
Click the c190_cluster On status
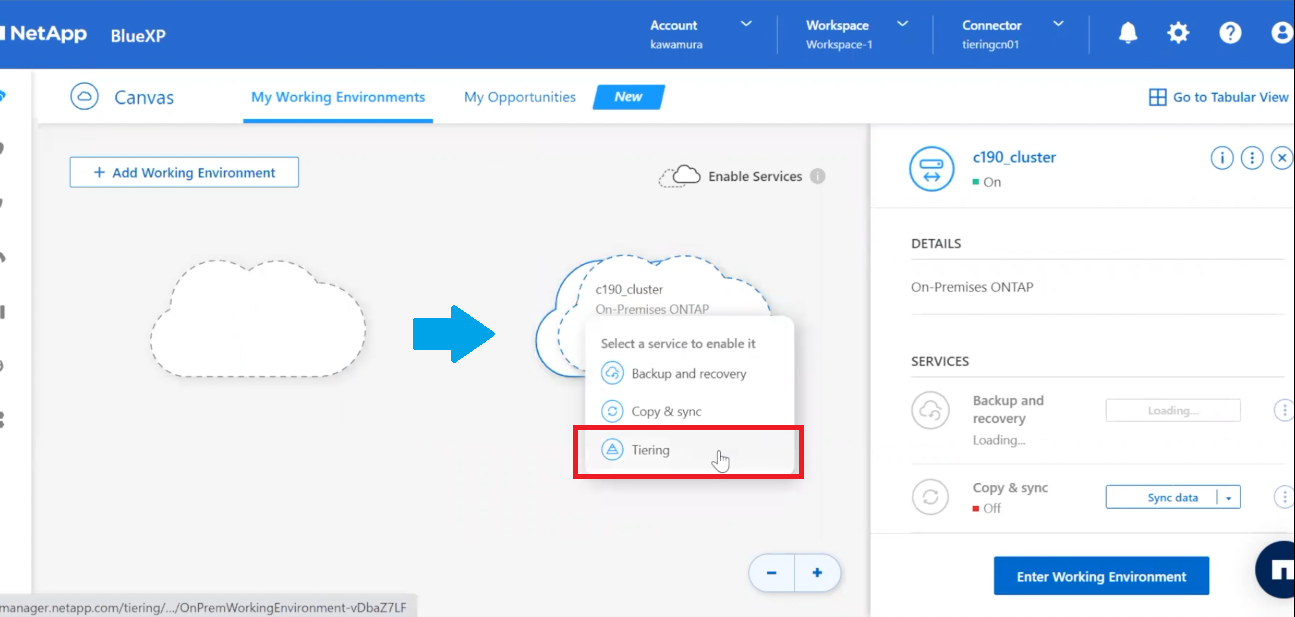pyautogui.click(x=987, y=182)
